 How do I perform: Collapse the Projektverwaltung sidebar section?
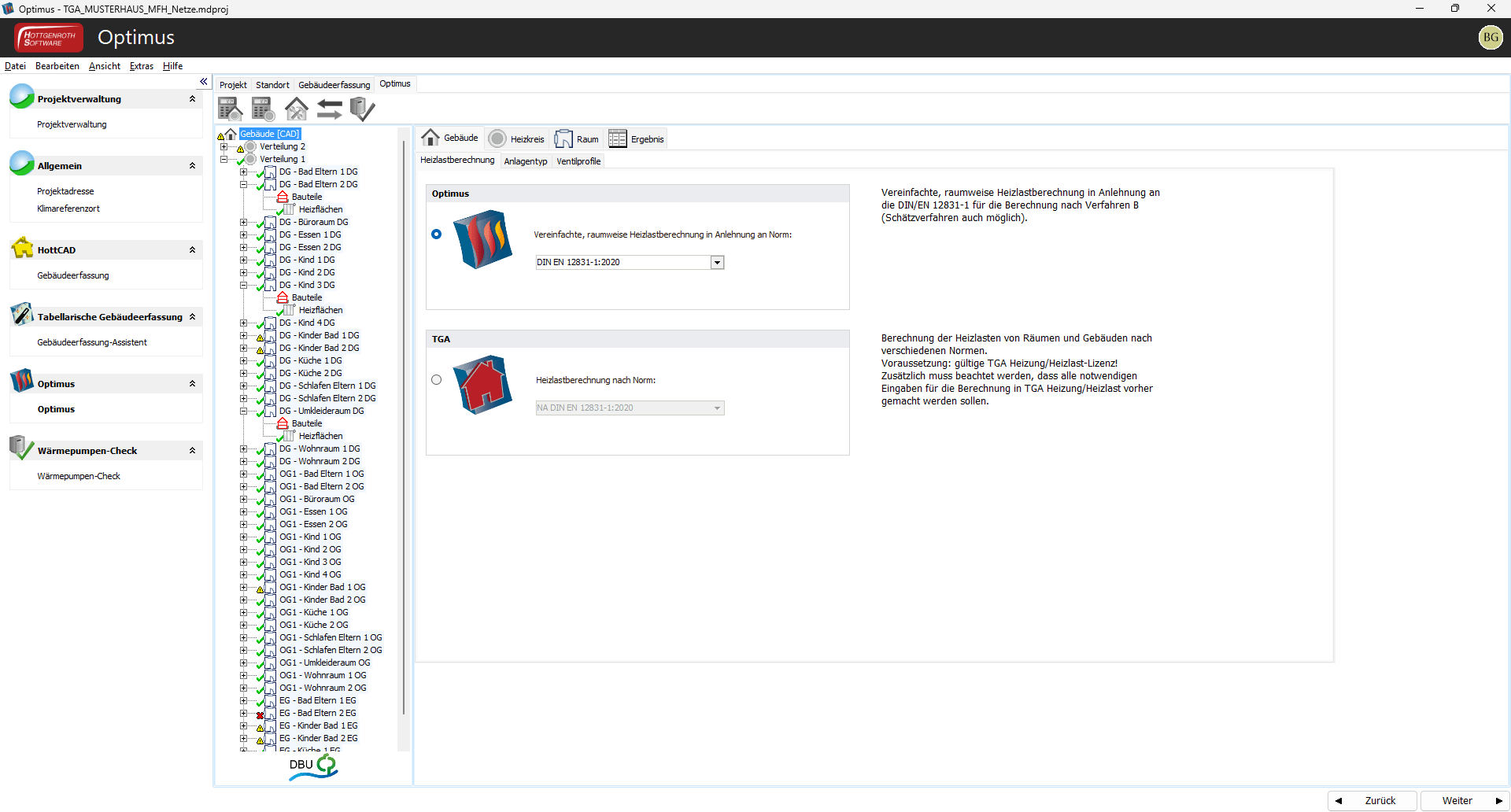coord(192,99)
